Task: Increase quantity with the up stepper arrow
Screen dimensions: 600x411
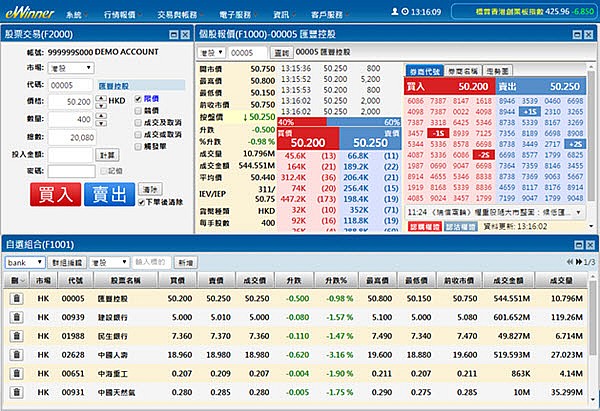Action: [101, 116]
